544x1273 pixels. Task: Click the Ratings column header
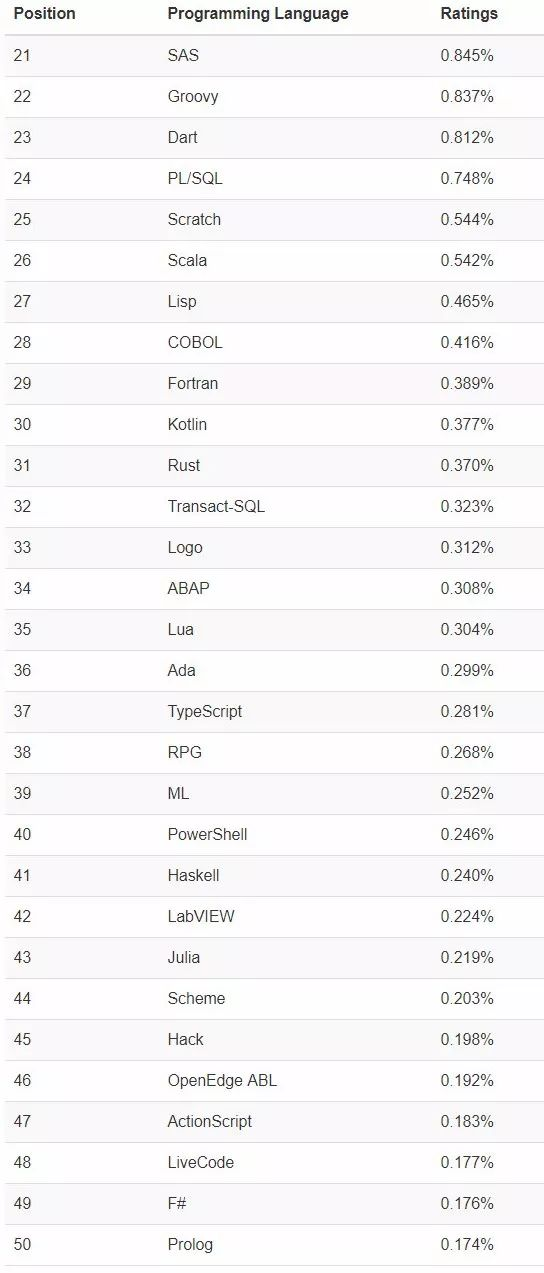point(469,14)
